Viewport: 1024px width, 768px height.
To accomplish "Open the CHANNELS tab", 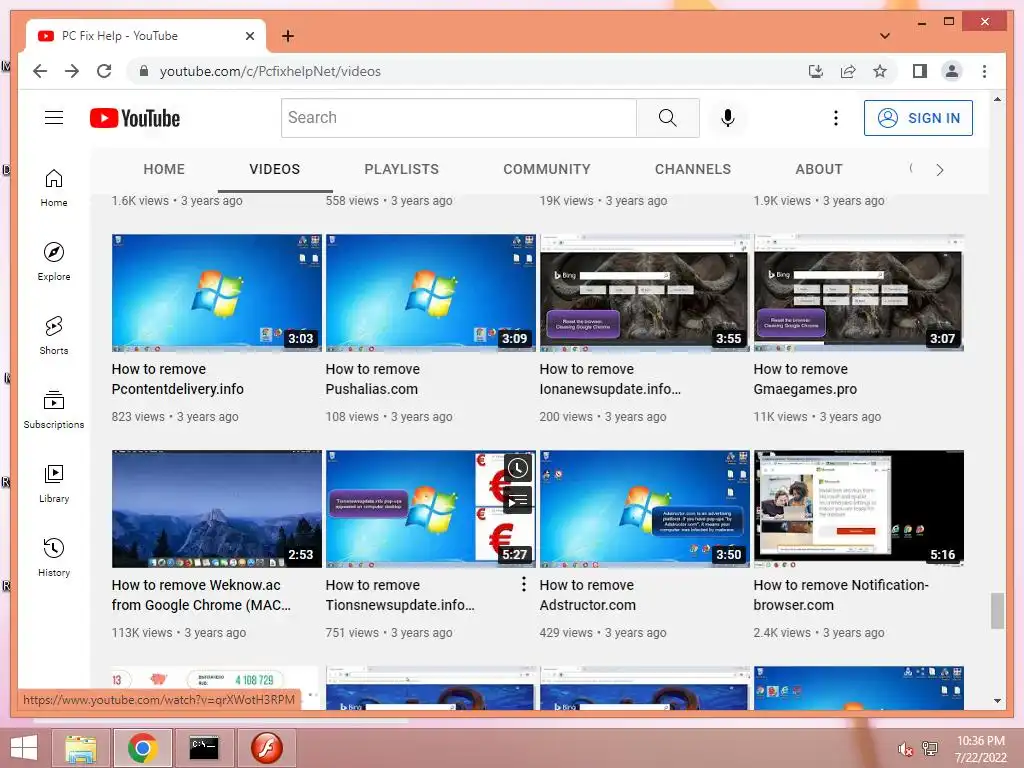I will pyautogui.click(x=693, y=169).
